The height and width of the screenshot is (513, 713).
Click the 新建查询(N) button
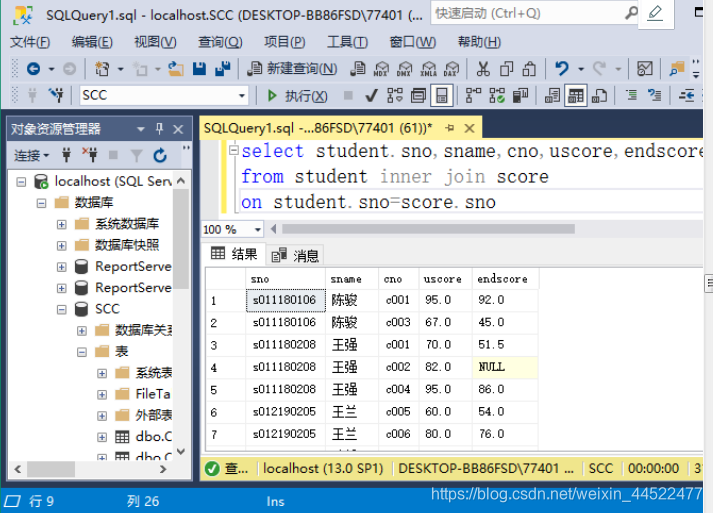(292, 69)
